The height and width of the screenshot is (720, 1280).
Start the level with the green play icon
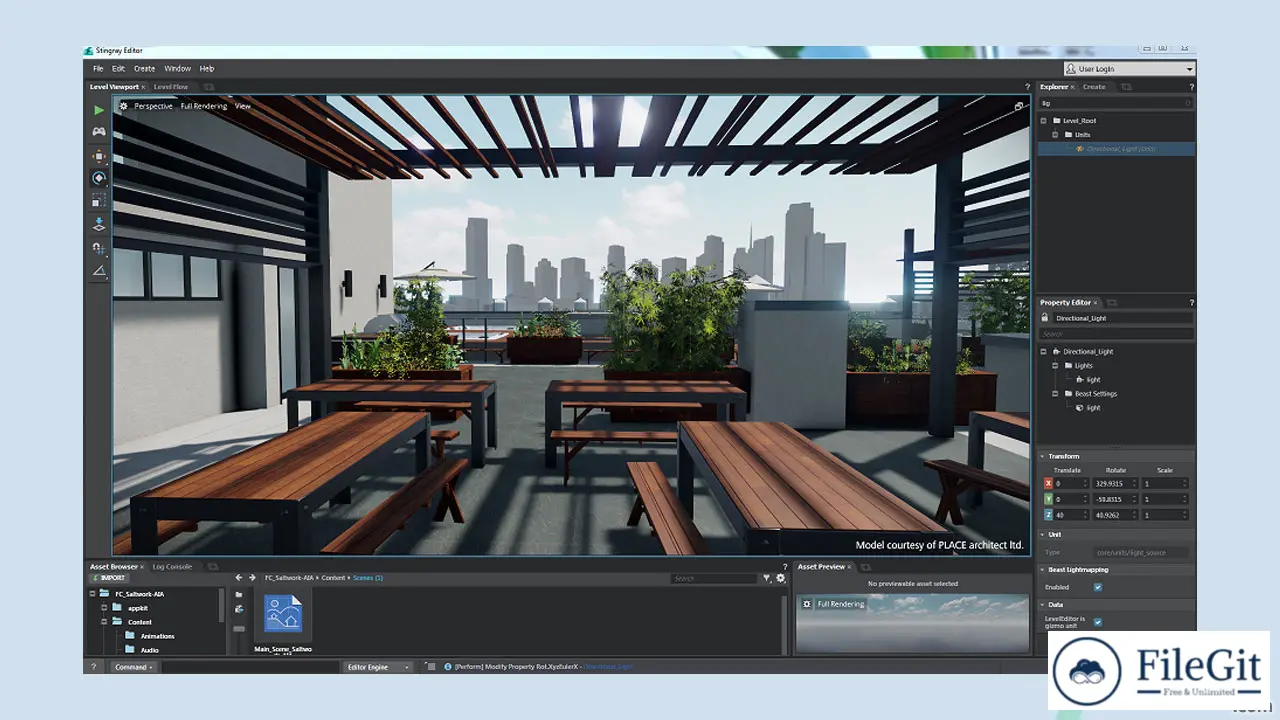[98, 110]
